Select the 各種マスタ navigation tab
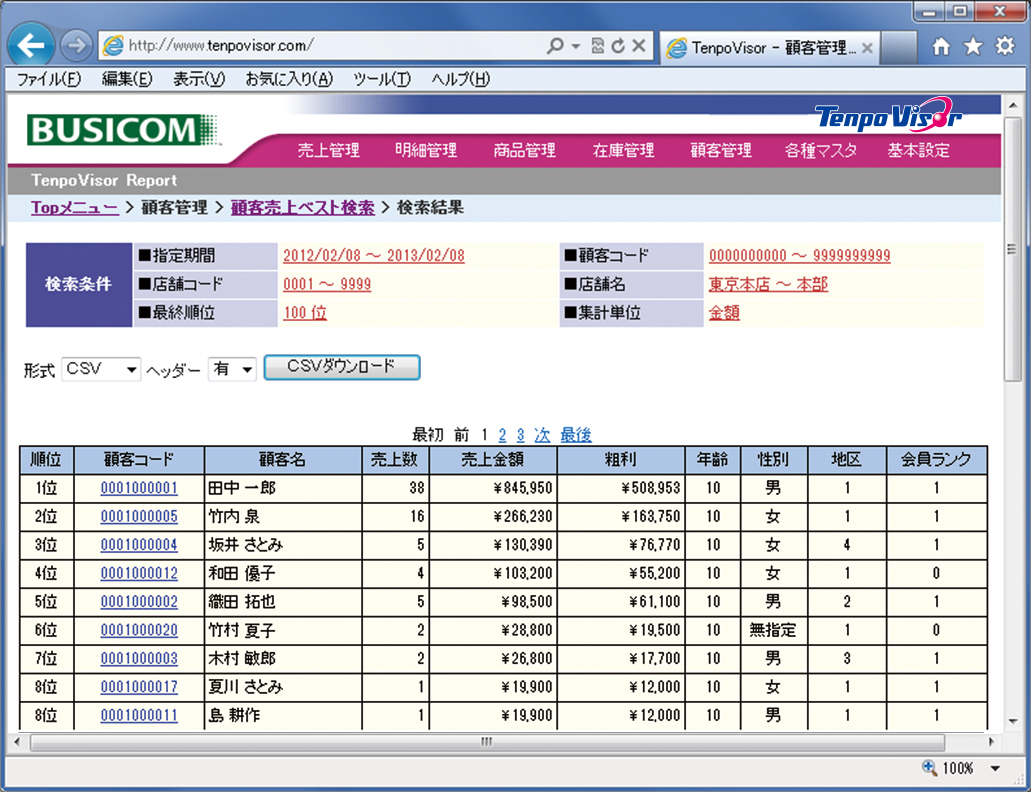 tap(821, 151)
